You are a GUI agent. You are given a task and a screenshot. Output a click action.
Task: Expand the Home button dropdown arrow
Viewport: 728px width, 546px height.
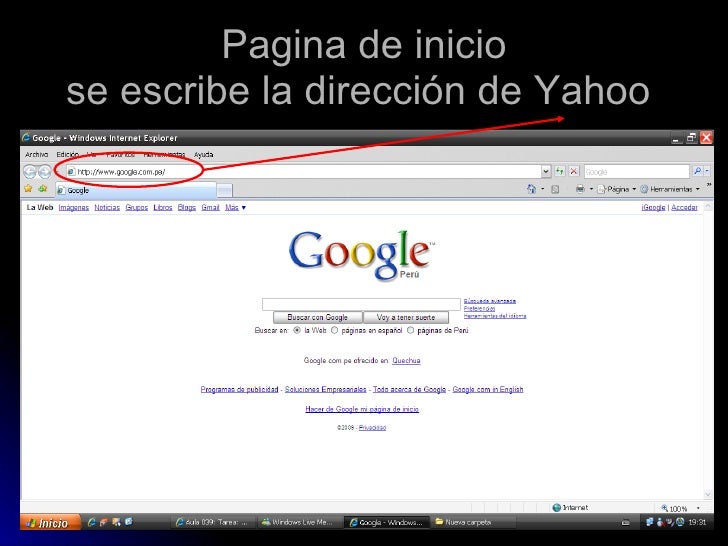click(543, 189)
